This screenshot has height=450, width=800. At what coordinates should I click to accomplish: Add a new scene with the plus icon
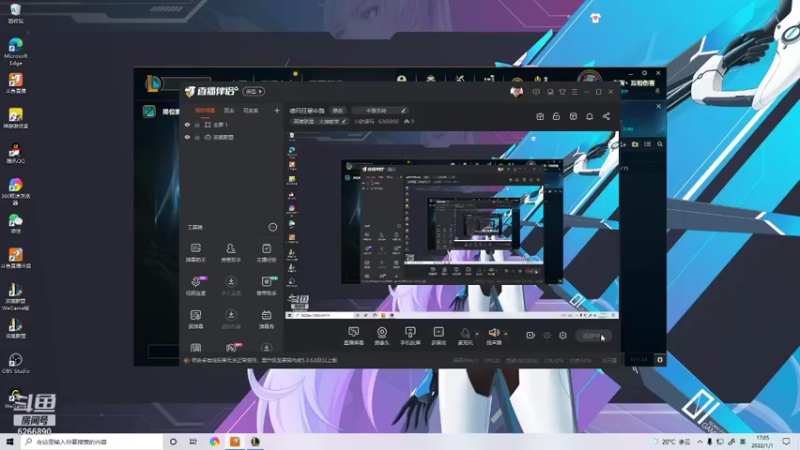(x=277, y=110)
